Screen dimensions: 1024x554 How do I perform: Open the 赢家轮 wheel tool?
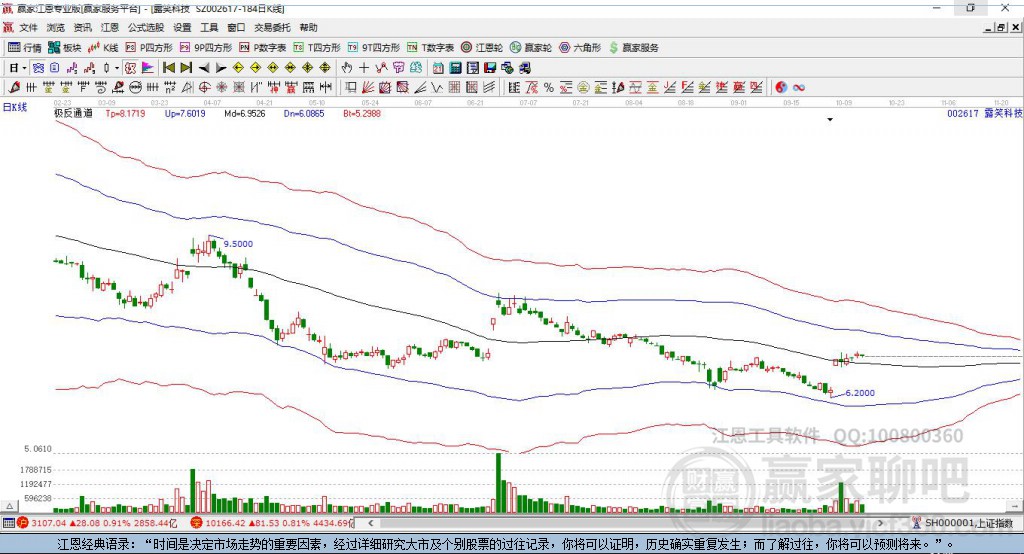(x=531, y=48)
